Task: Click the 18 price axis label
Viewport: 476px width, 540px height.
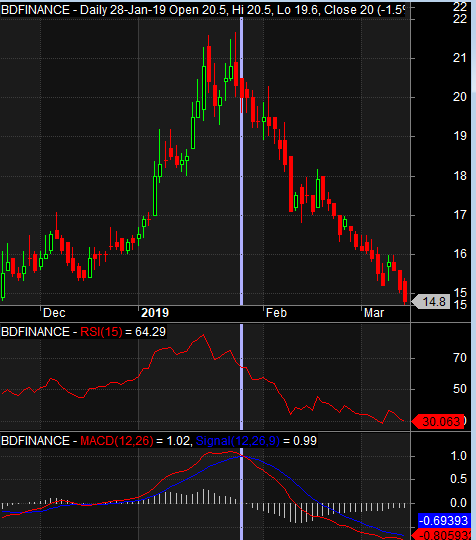Action: click(x=459, y=176)
